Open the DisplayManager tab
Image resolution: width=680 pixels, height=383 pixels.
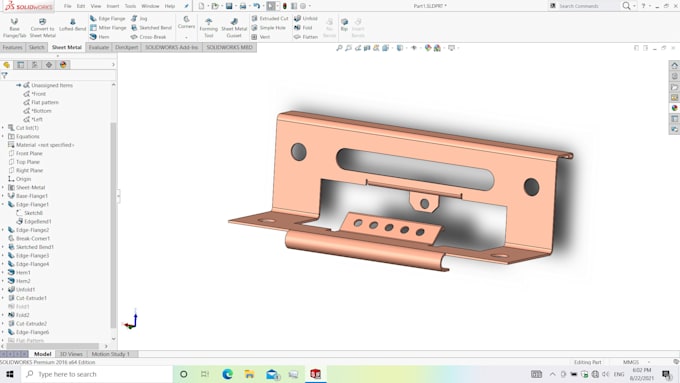click(x=63, y=65)
